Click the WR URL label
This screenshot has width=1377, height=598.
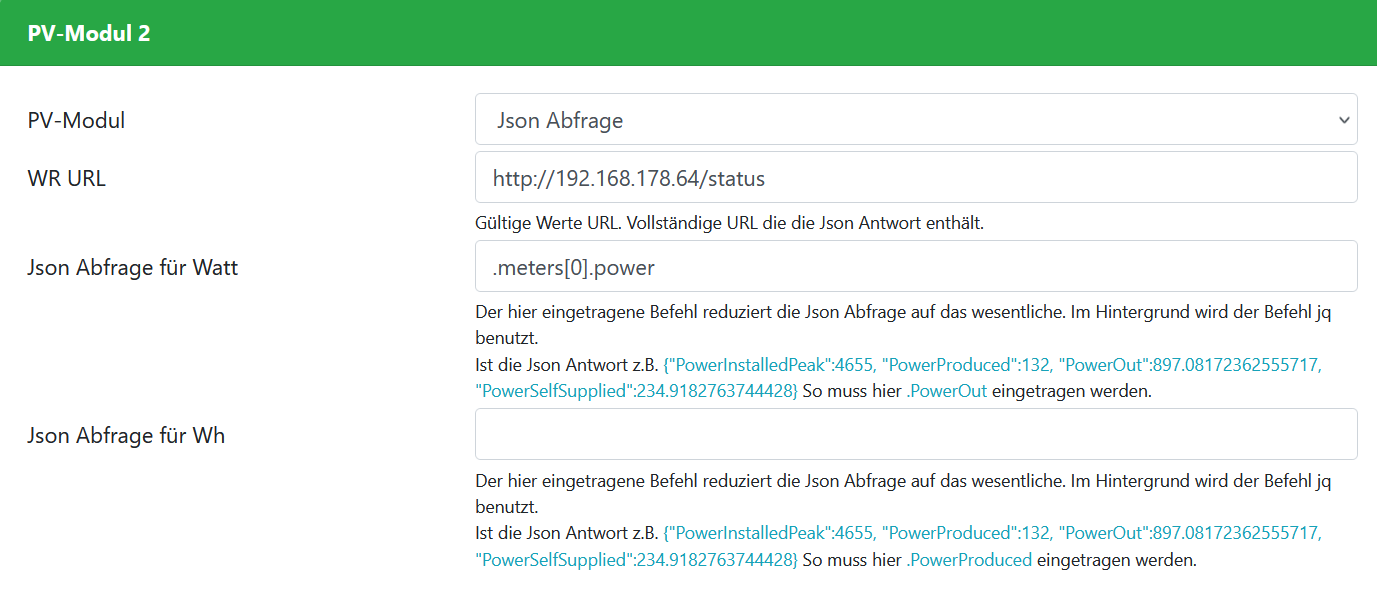pyautogui.click(x=66, y=179)
